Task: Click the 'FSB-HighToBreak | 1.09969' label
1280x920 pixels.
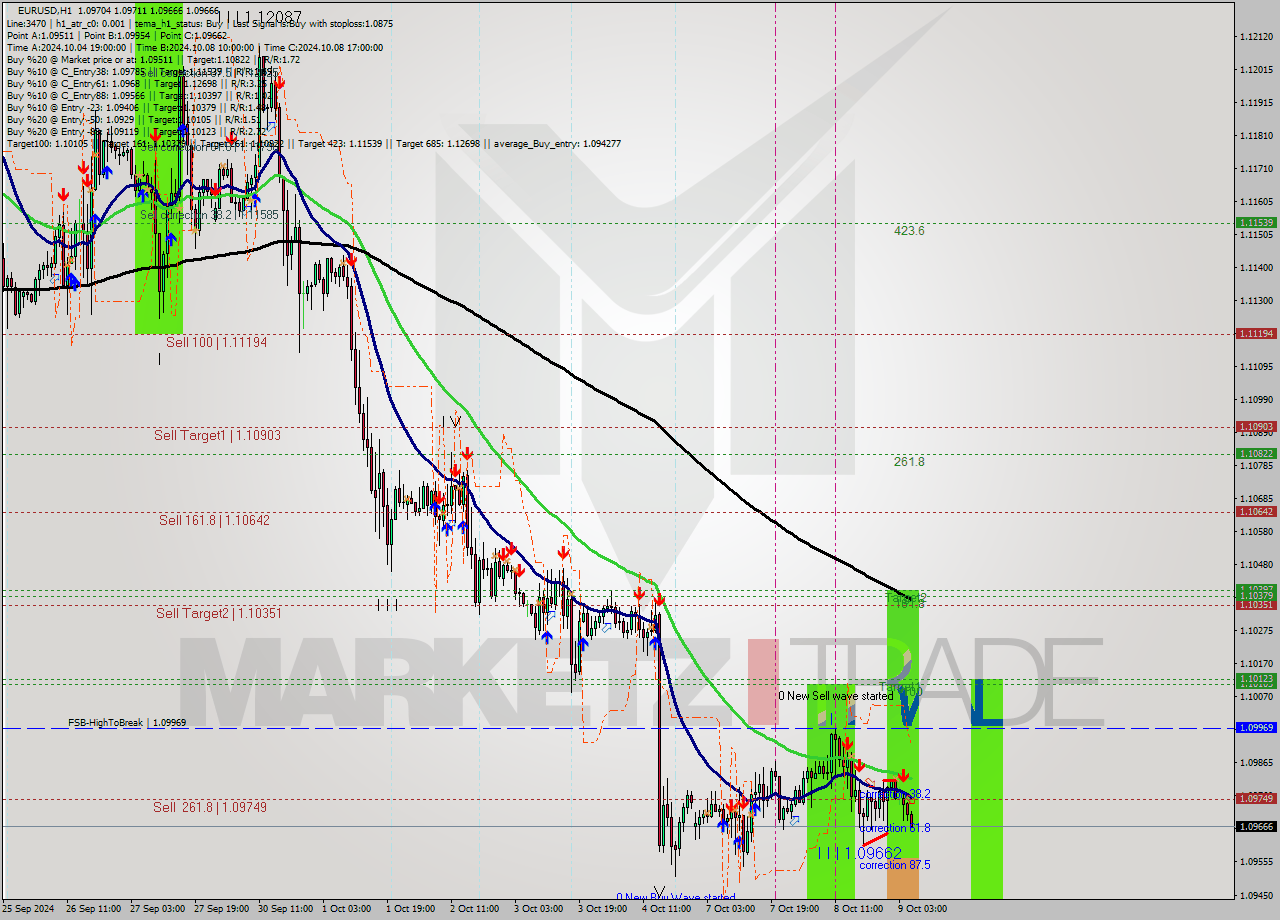Action: [x=127, y=722]
